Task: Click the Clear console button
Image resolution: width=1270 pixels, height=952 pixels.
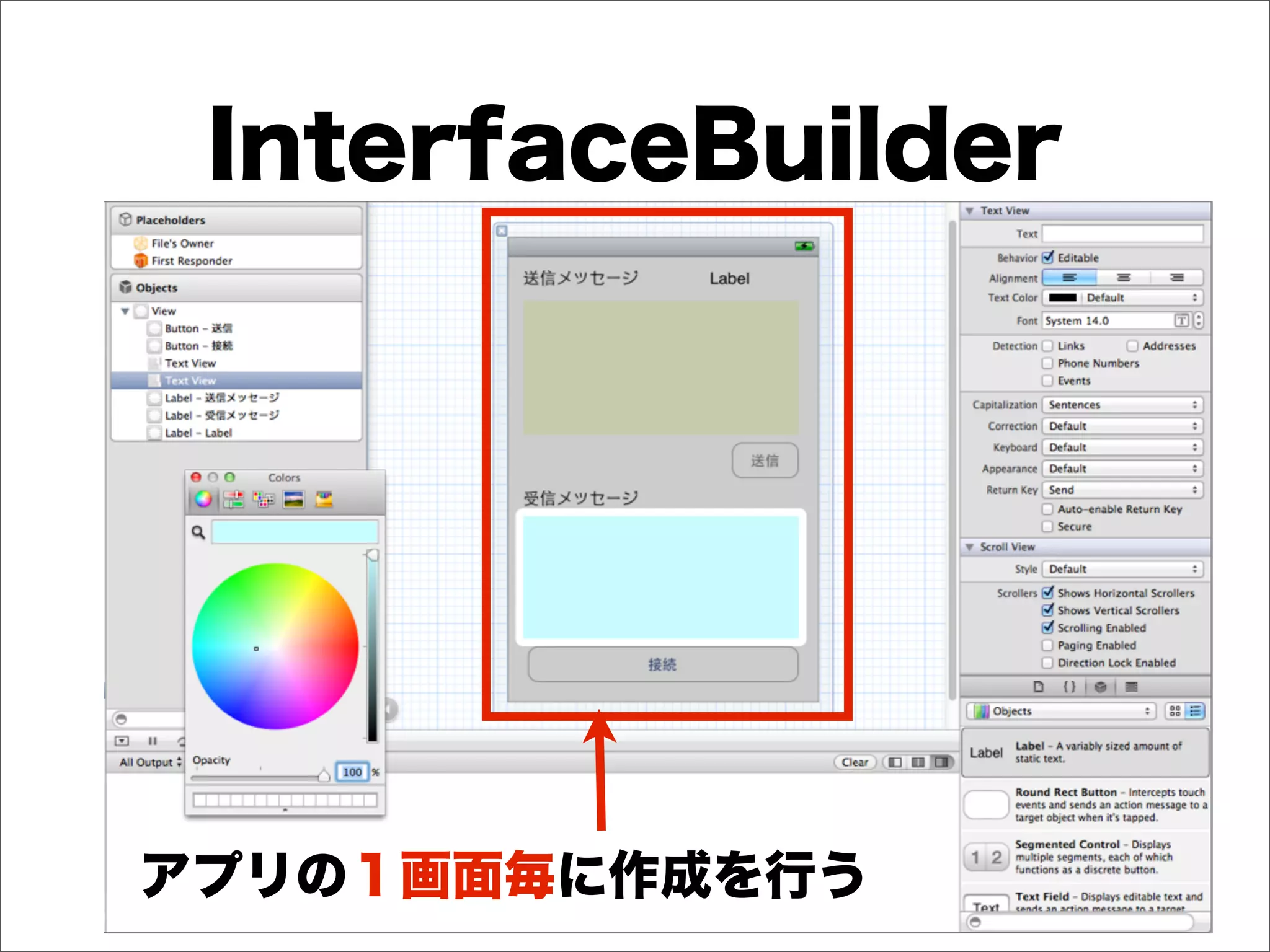Action: [x=855, y=762]
